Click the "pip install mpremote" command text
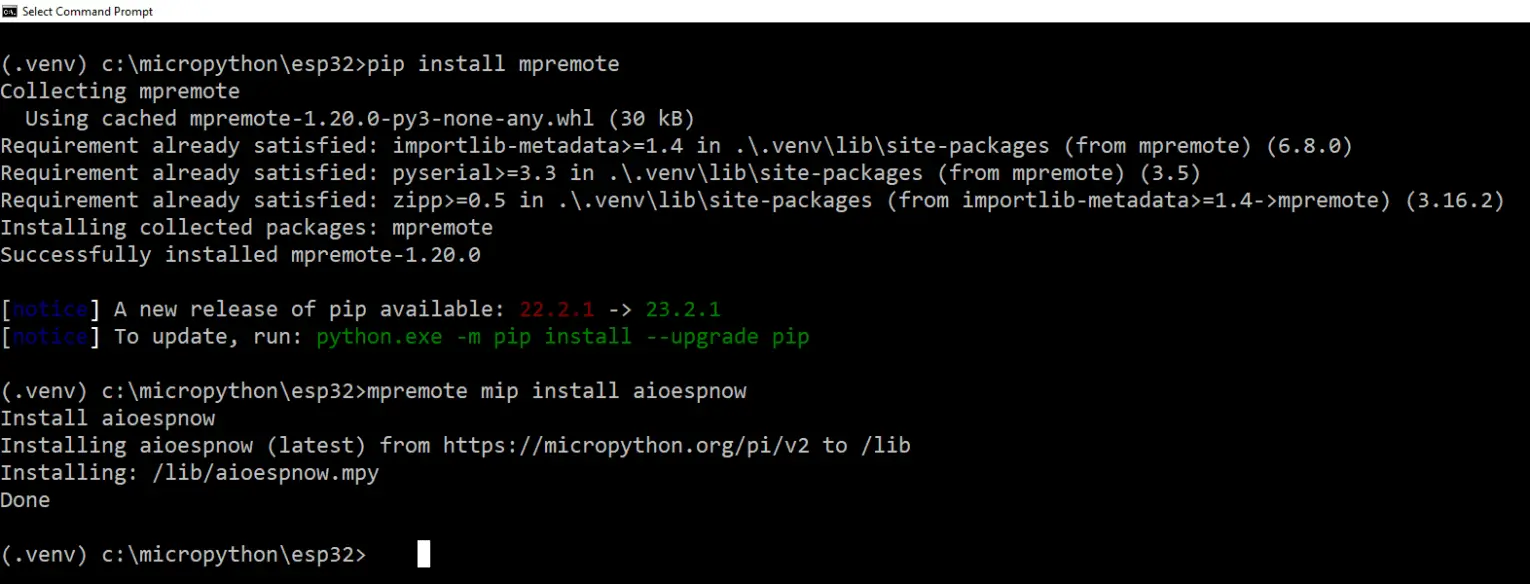The width and height of the screenshot is (1530, 584). [494, 64]
